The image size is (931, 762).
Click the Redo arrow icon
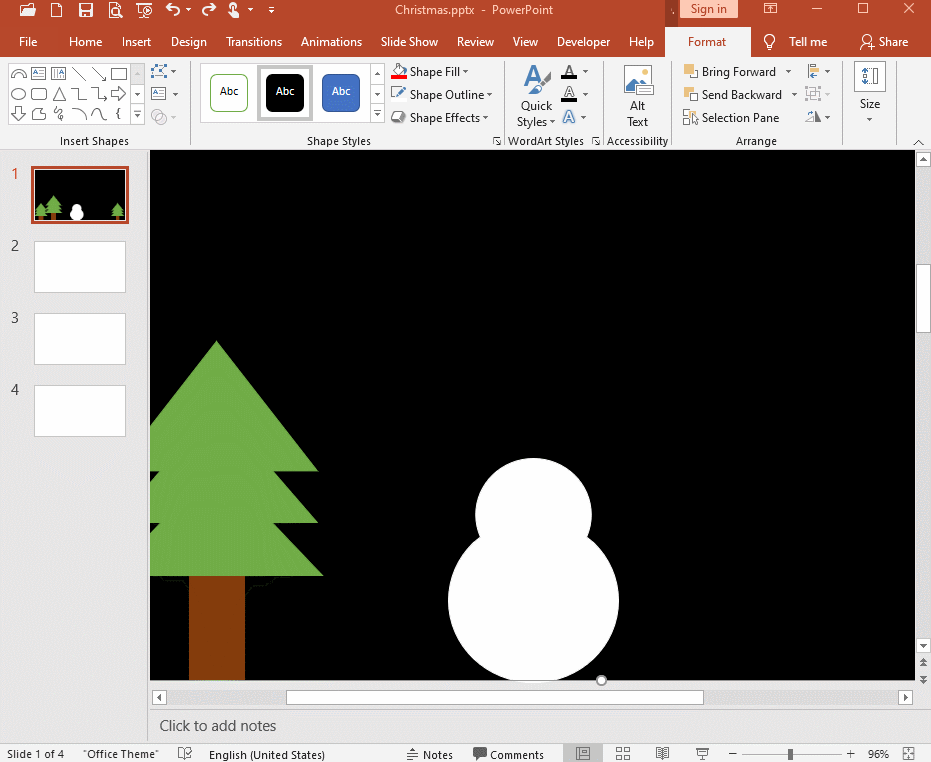pos(209,10)
